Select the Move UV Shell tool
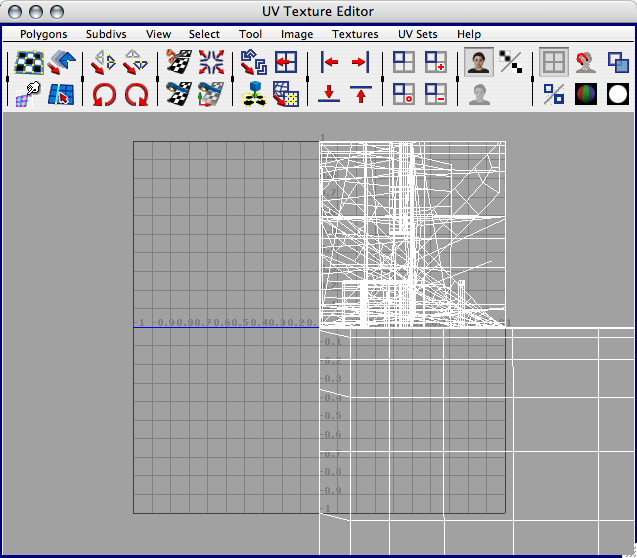This screenshot has height=558, width=637. [x=61, y=62]
